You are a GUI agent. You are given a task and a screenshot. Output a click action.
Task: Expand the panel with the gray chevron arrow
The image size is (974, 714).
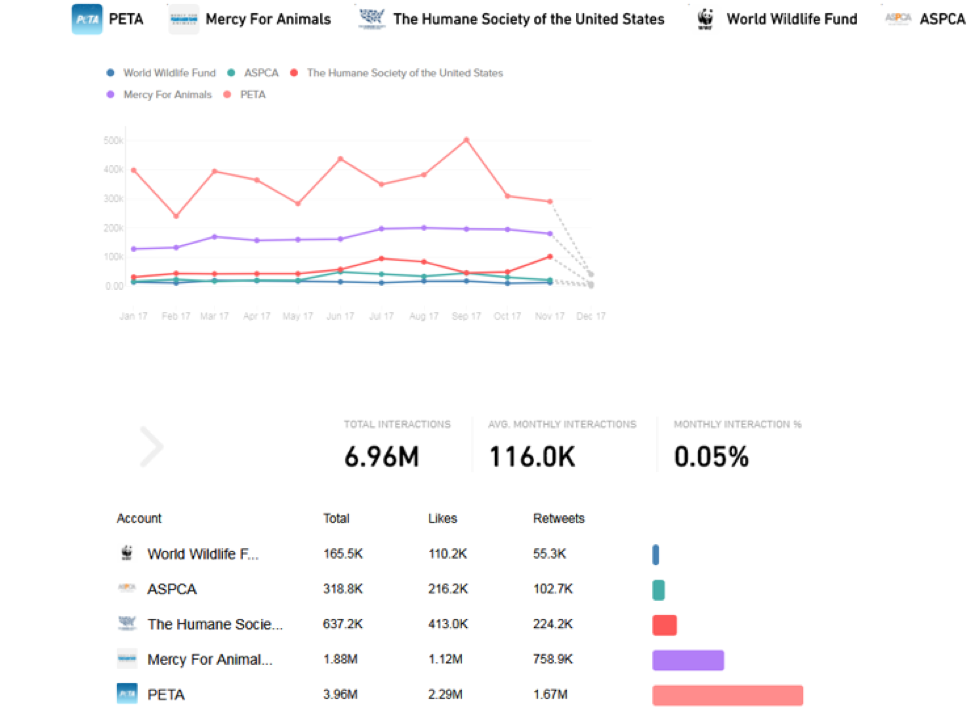click(151, 447)
